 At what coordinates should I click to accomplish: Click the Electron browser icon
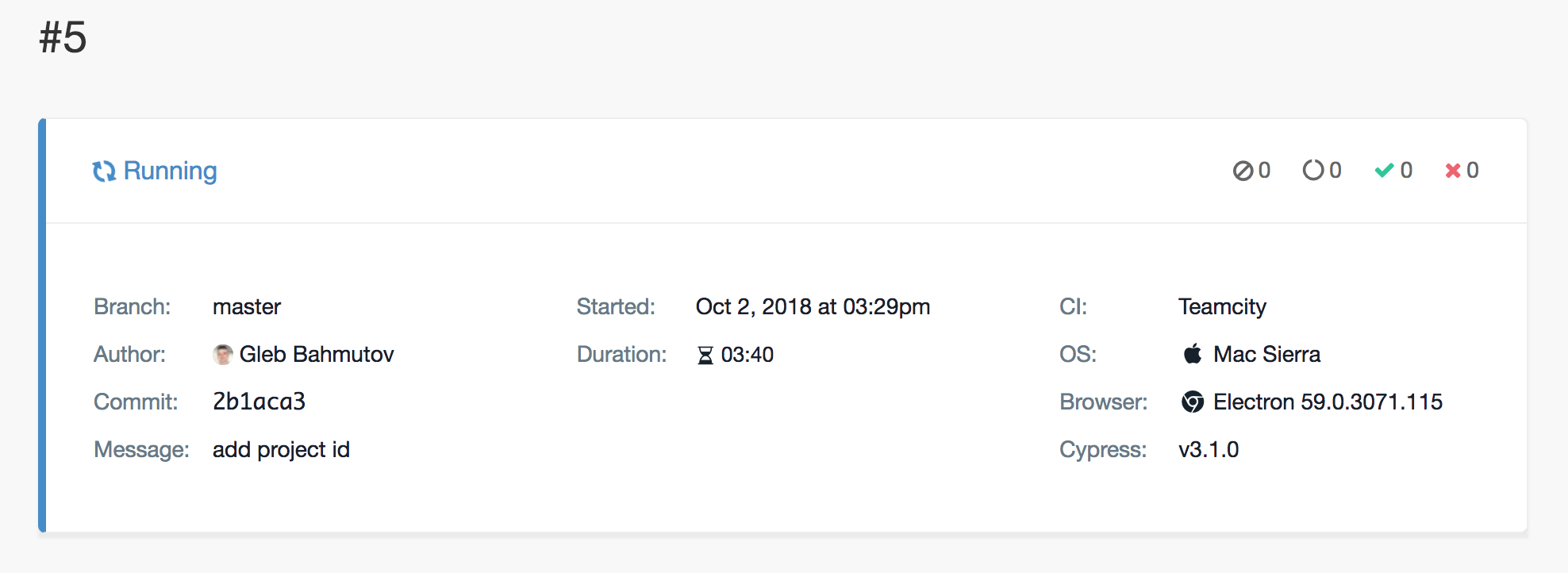[x=1193, y=402]
